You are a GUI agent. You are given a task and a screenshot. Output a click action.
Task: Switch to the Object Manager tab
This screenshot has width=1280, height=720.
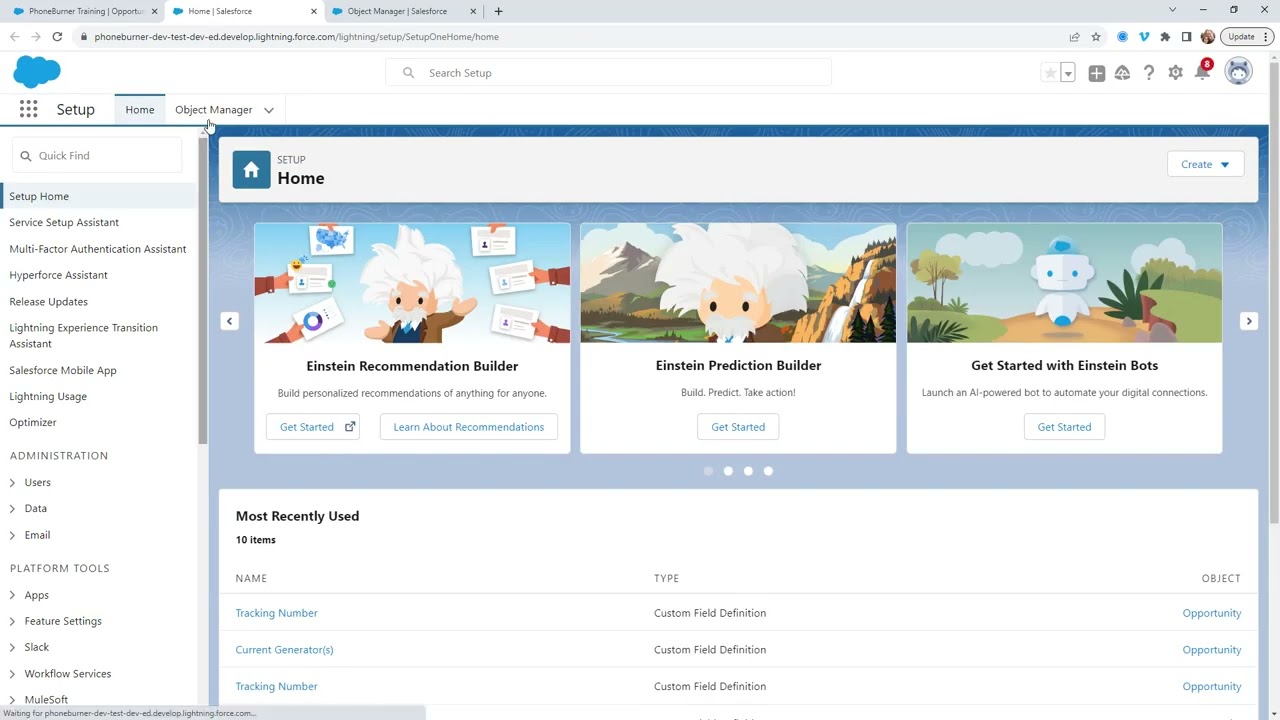tap(214, 110)
